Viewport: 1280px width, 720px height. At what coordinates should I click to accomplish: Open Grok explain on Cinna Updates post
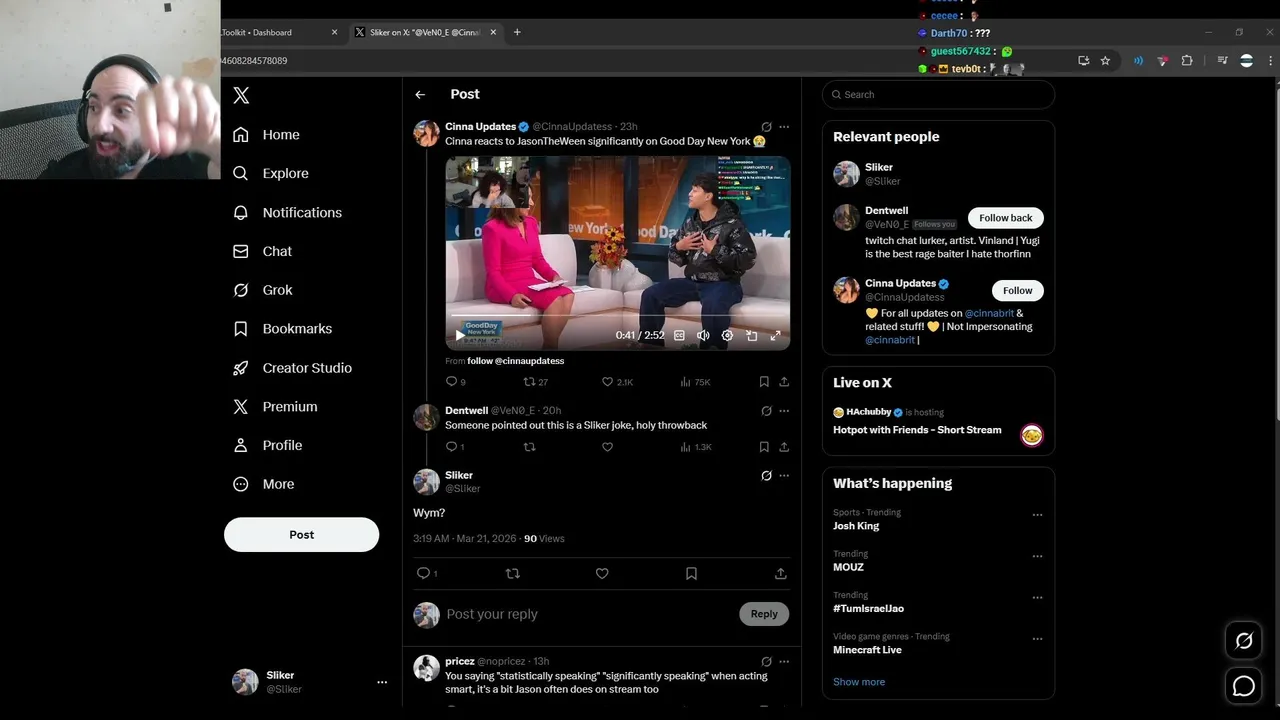(766, 127)
